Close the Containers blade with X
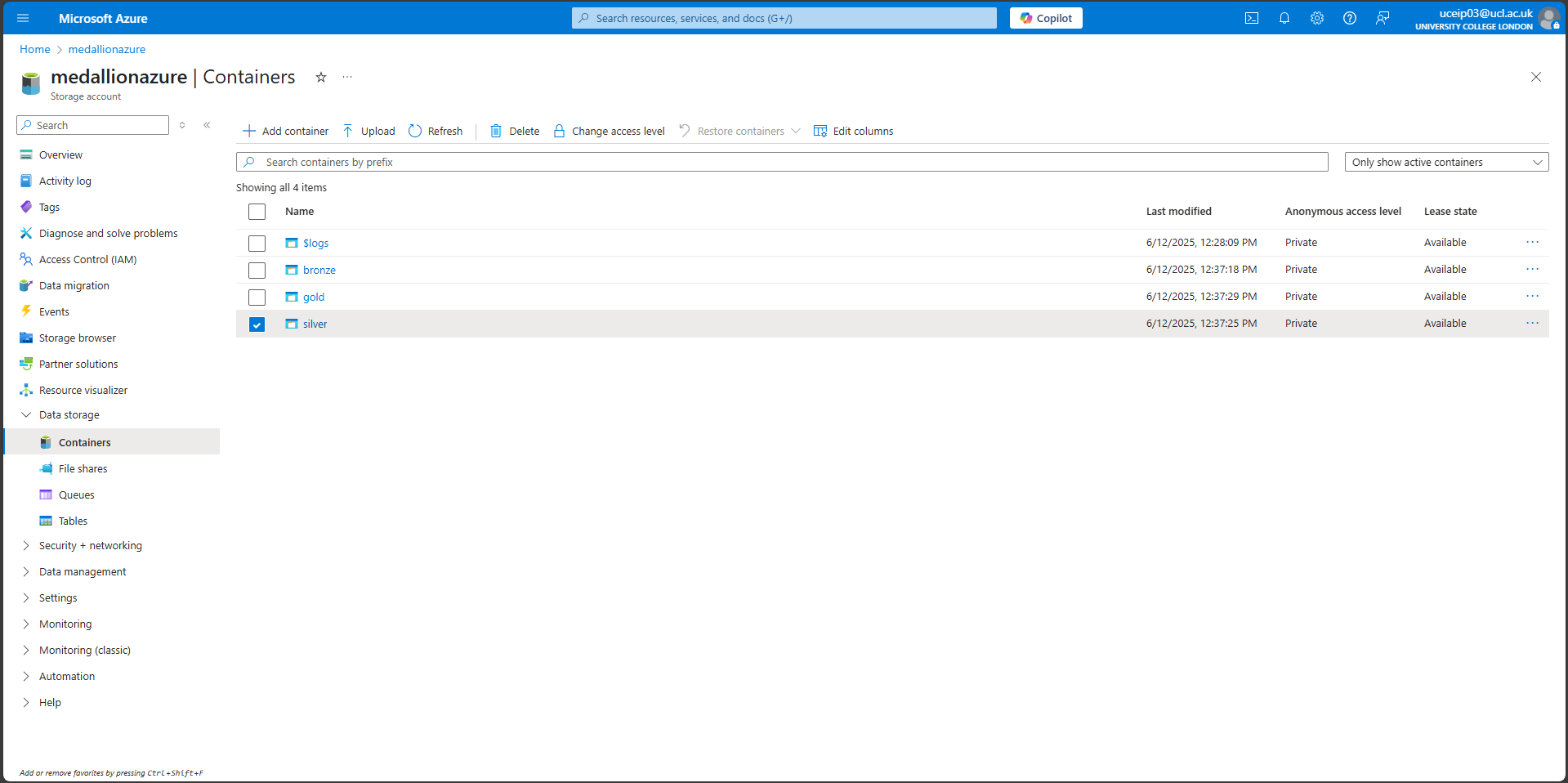1568x783 pixels. point(1536,77)
